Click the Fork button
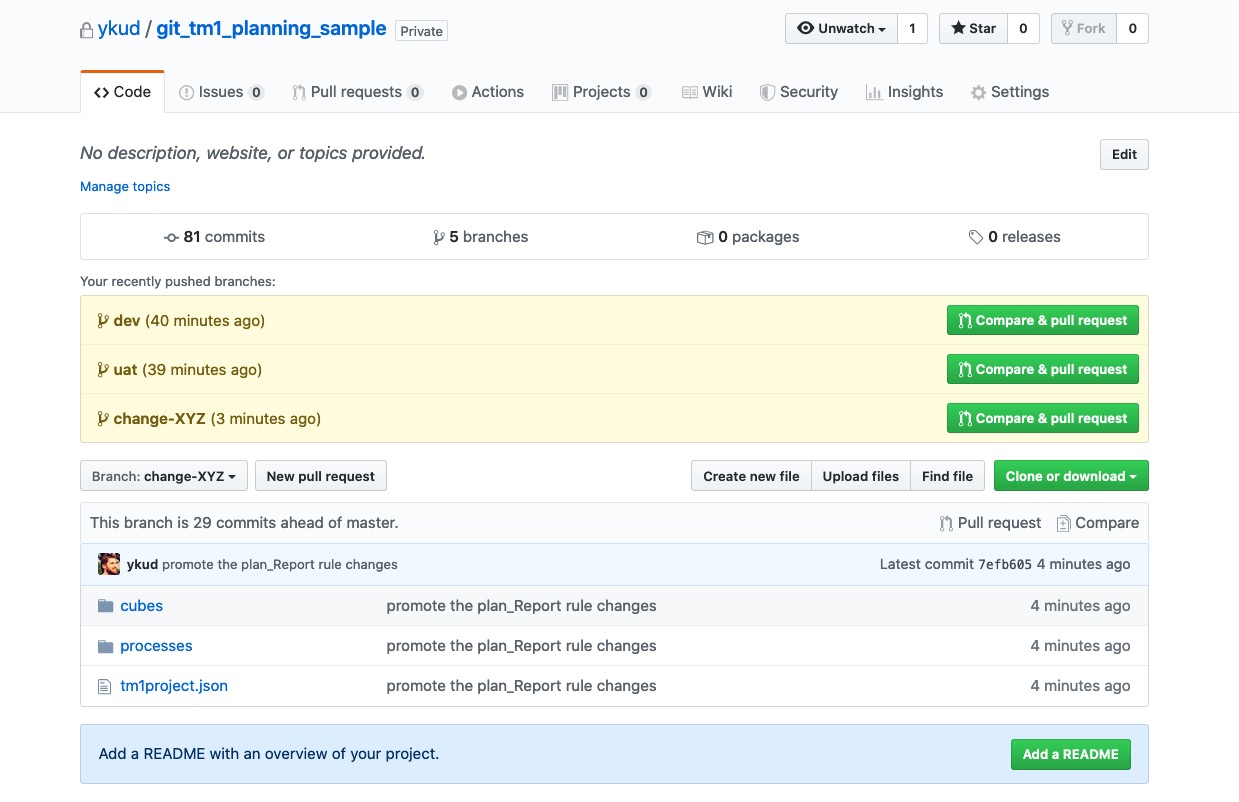This screenshot has height=802, width=1239. (x=1083, y=29)
